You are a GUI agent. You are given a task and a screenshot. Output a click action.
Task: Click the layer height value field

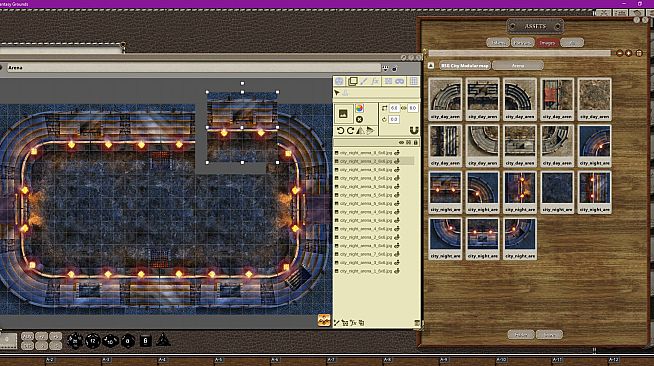pos(413,108)
